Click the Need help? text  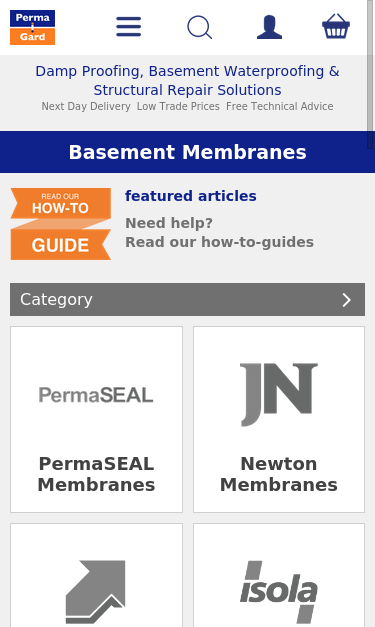click(169, 223)
